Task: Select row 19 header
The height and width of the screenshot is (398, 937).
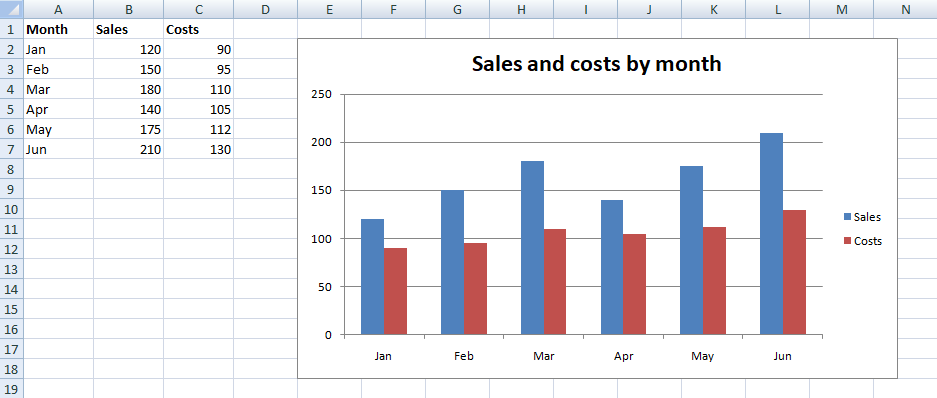Action: 11,388
